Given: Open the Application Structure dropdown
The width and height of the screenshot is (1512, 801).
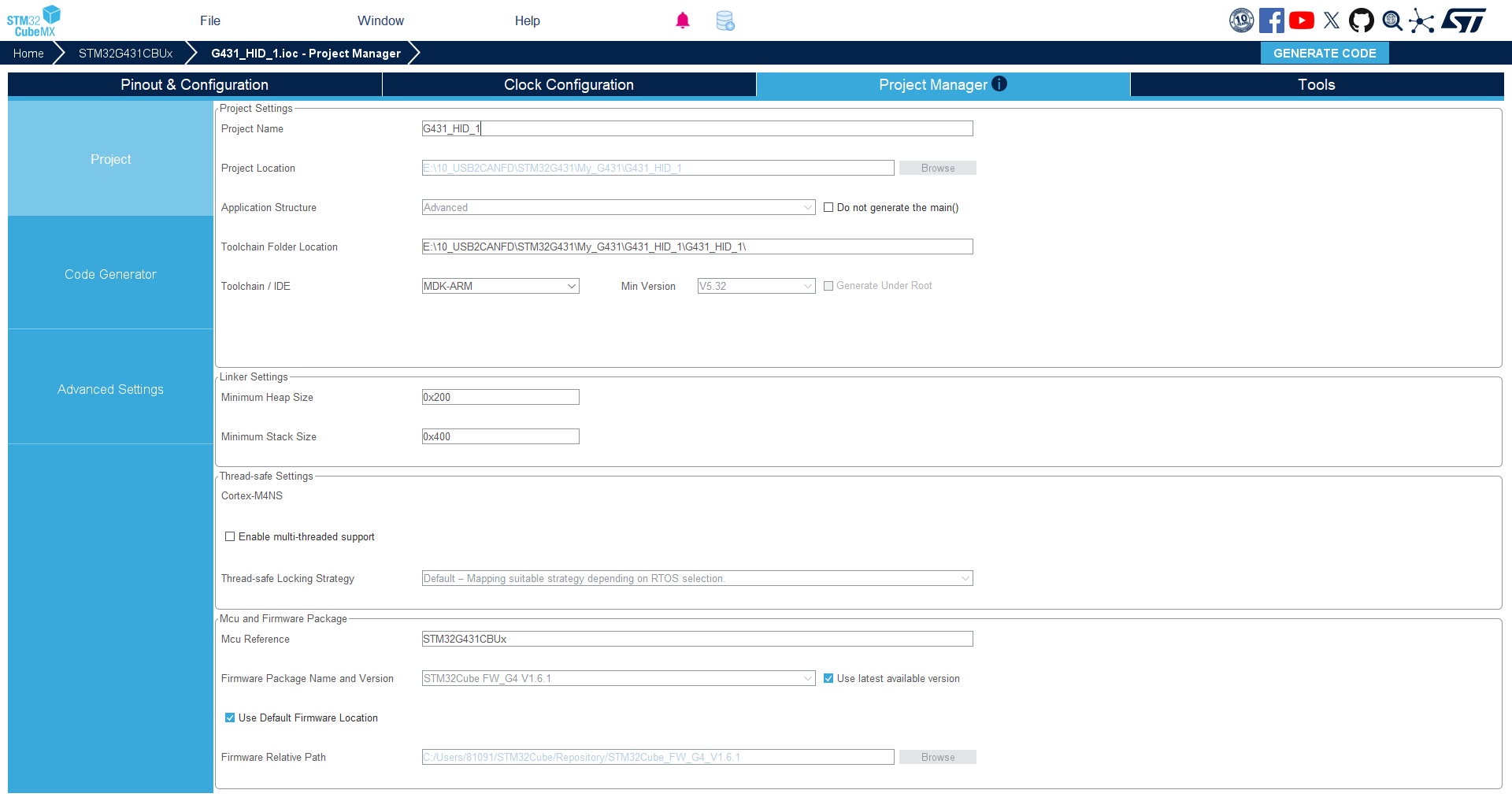Looking at the screenshot, I should click(x=618, y=207).
